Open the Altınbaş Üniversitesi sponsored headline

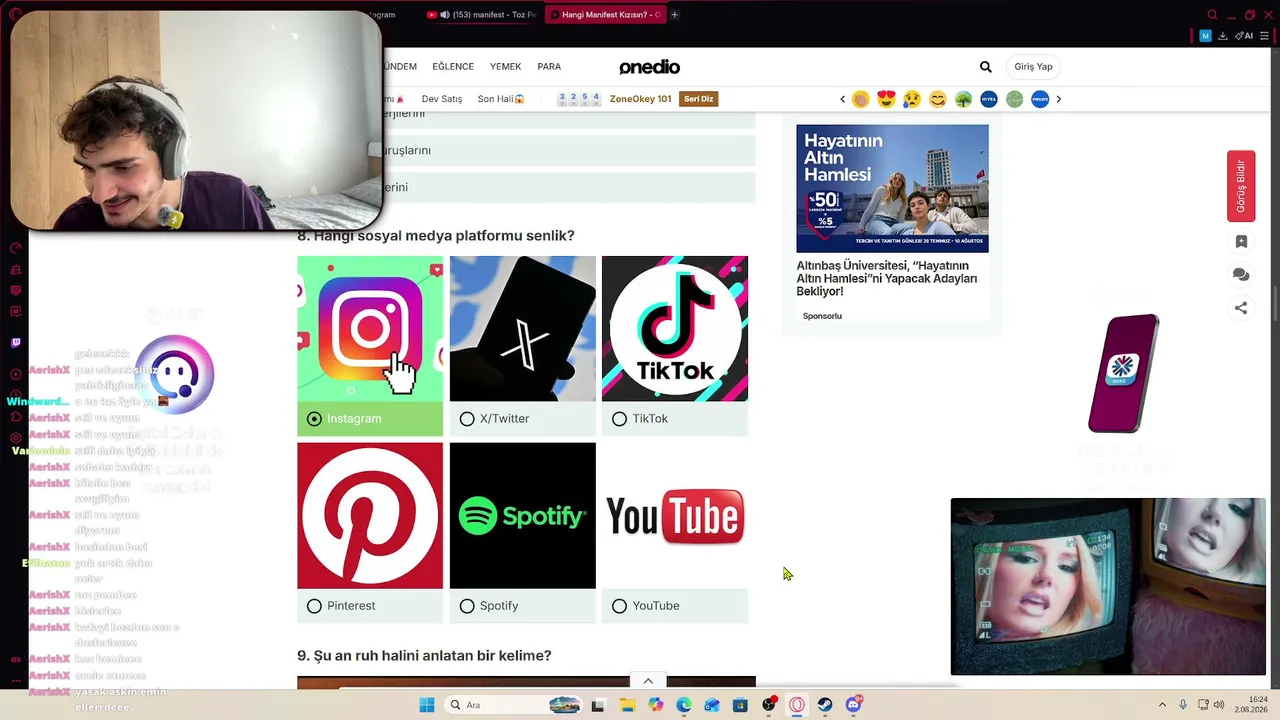(887, 278)
